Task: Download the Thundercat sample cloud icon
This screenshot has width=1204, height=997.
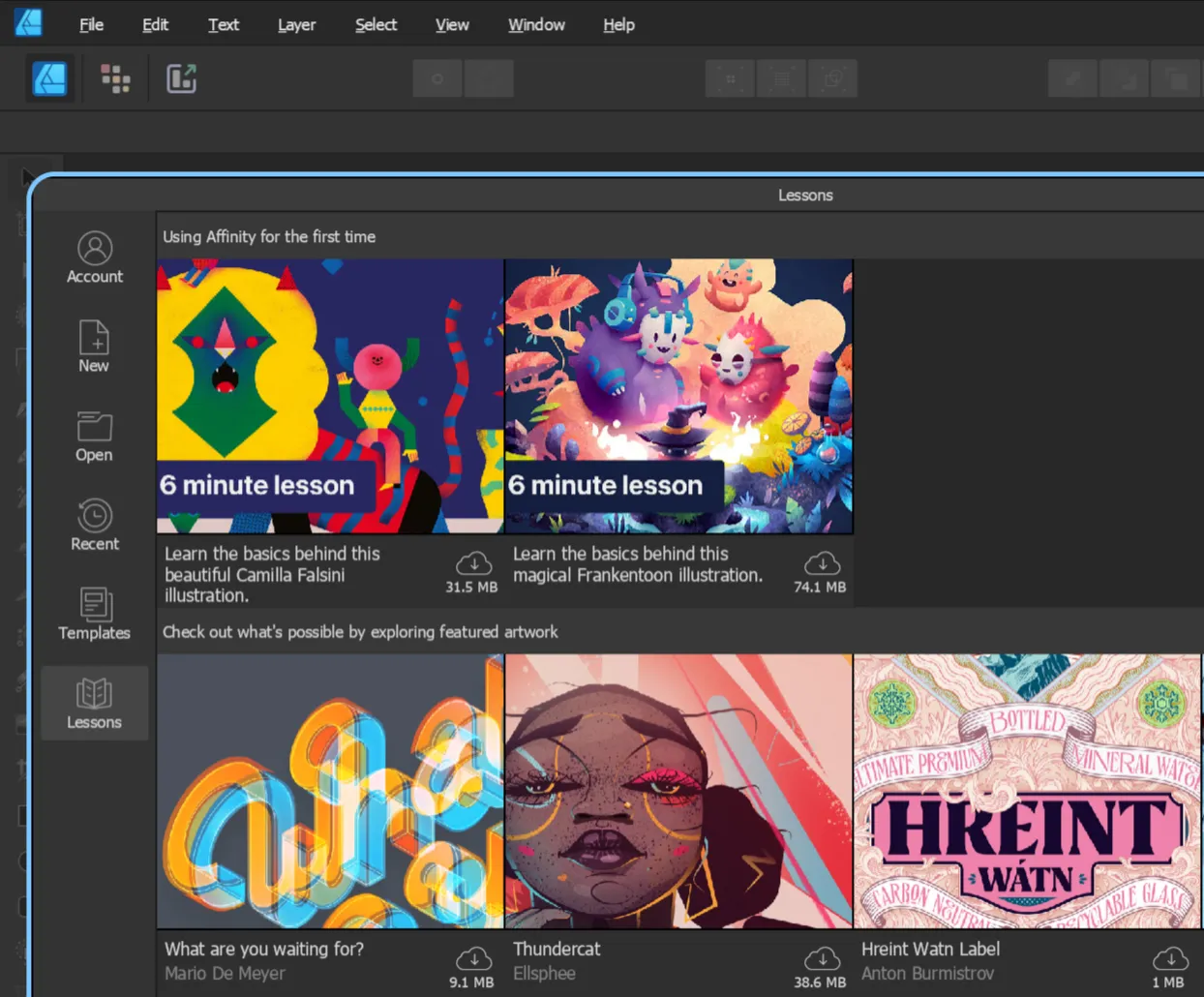Action: 822,958
